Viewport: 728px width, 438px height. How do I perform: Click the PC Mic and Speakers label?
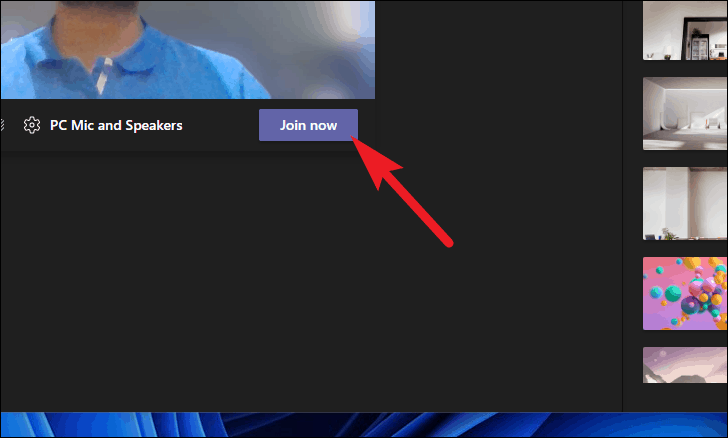(x=116, y=125)
